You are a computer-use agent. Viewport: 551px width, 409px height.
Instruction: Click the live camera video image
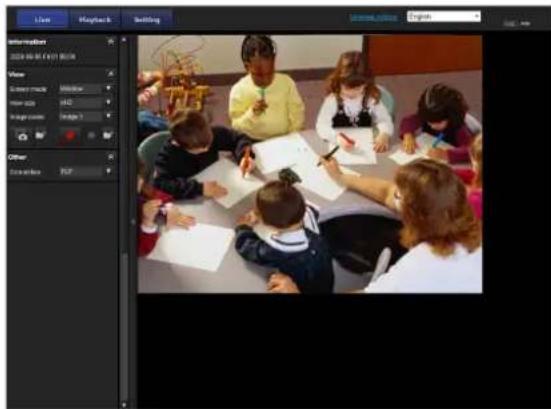(x=310, y=164)
